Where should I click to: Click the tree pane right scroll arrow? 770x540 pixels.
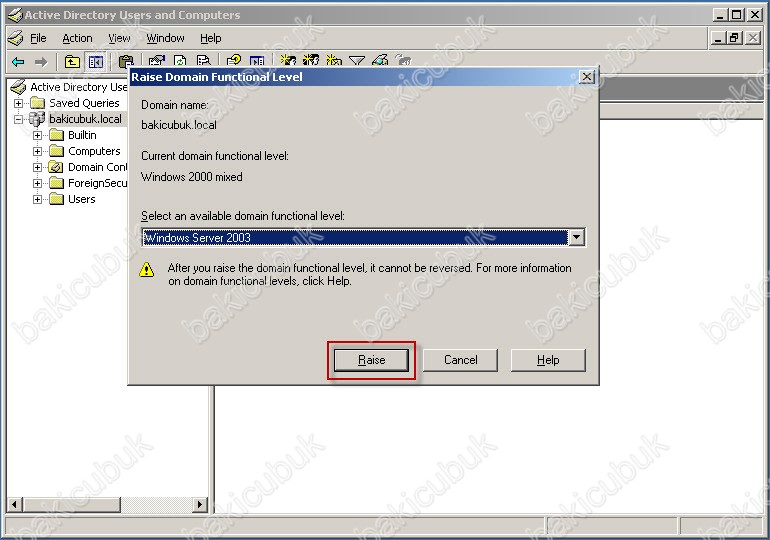pyautogui.click(x=199, y=504)
